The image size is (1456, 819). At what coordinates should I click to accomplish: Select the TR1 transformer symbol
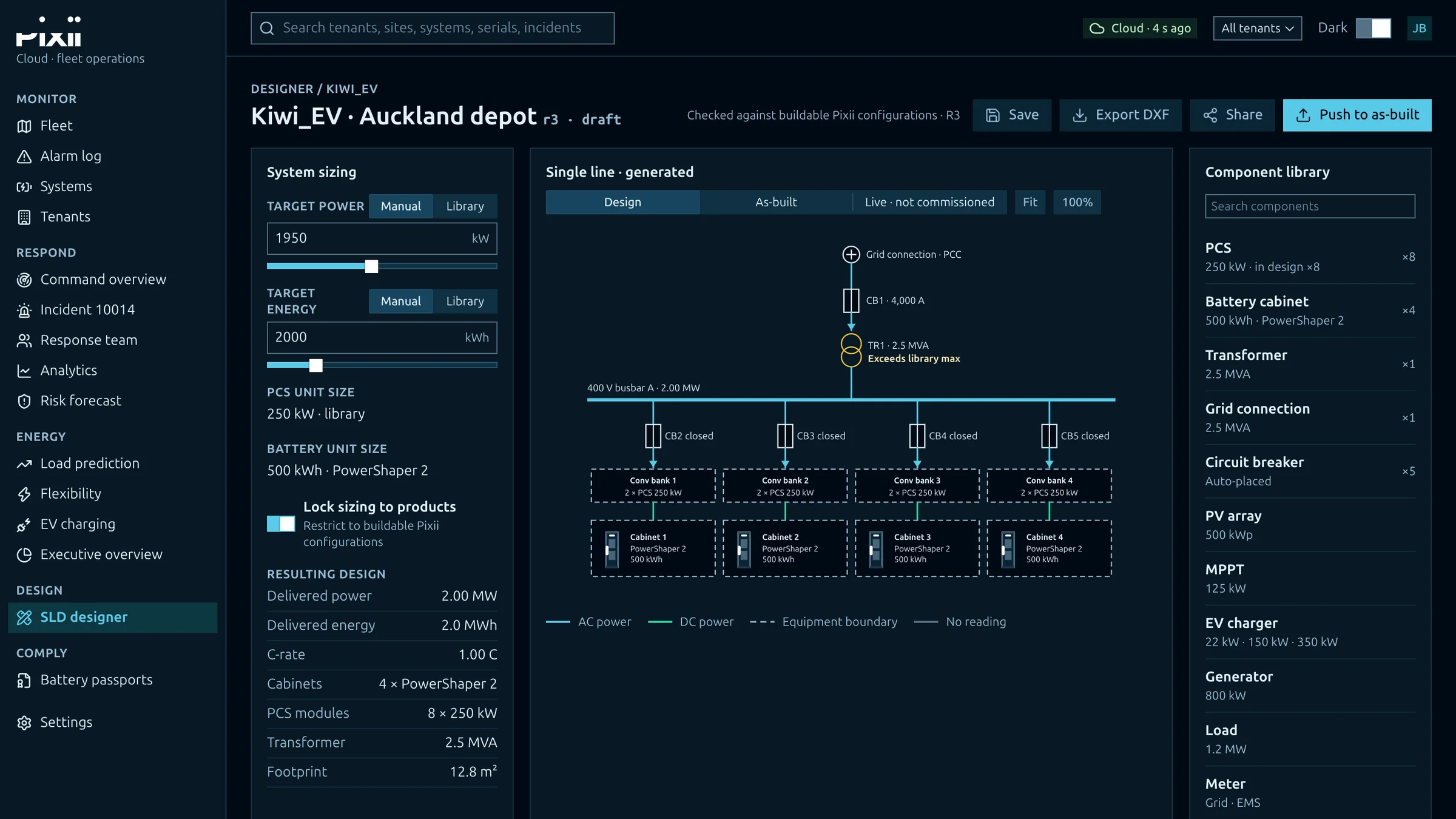pyautogui.click(x=851, y=351)
